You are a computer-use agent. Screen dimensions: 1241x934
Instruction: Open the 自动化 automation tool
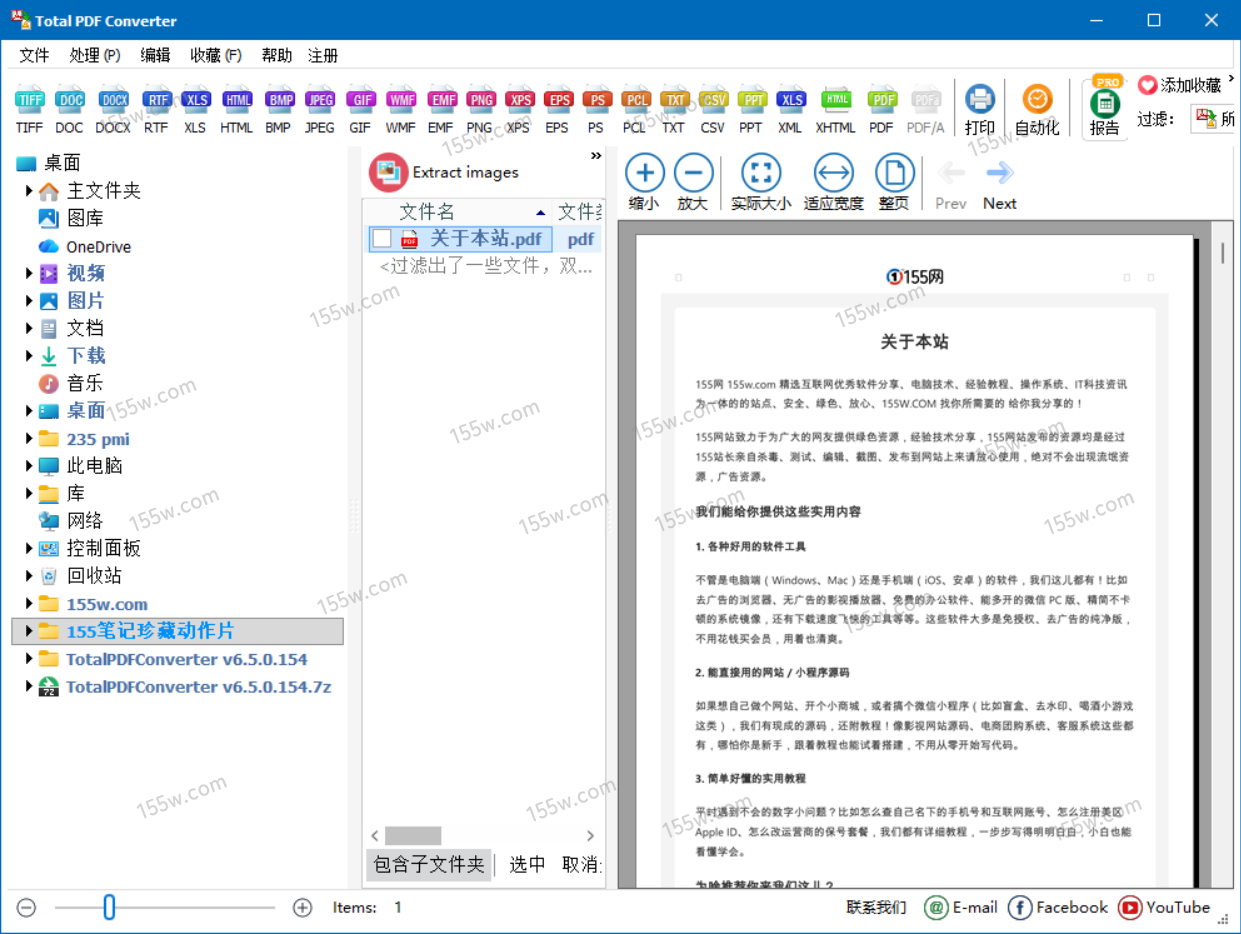tap(1037, 101)
